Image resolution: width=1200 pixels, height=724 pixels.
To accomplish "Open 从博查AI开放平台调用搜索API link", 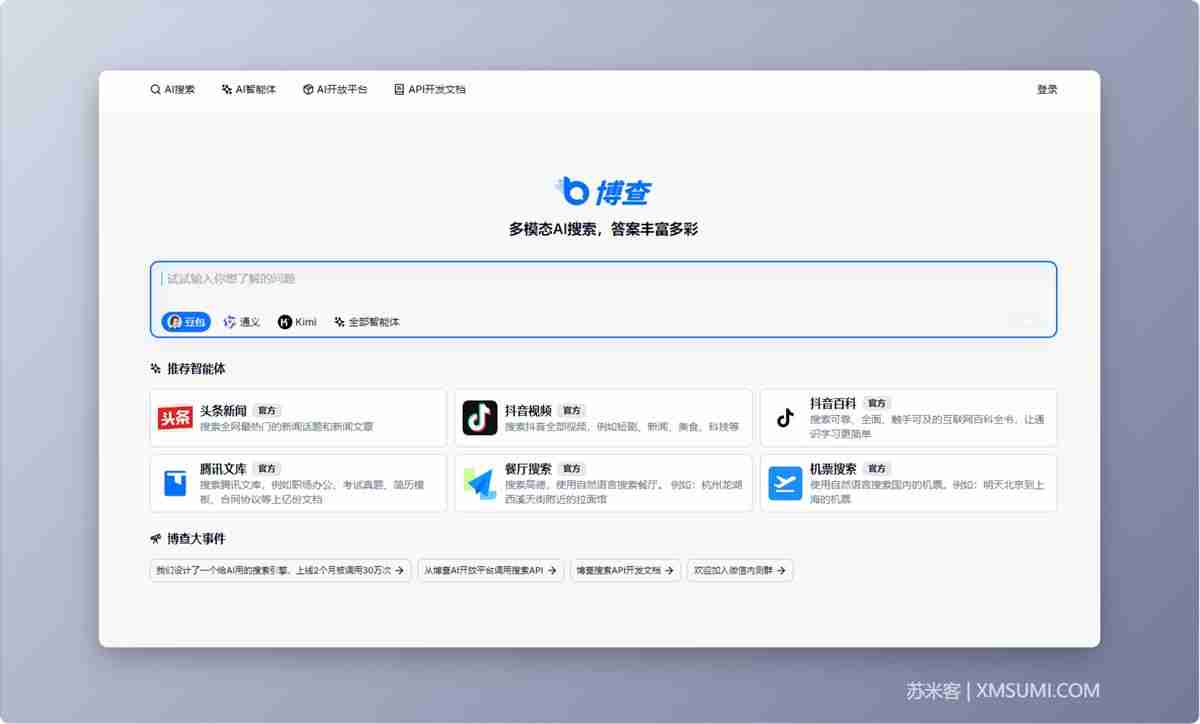I will pyautogui.click(x=491, y=570).
